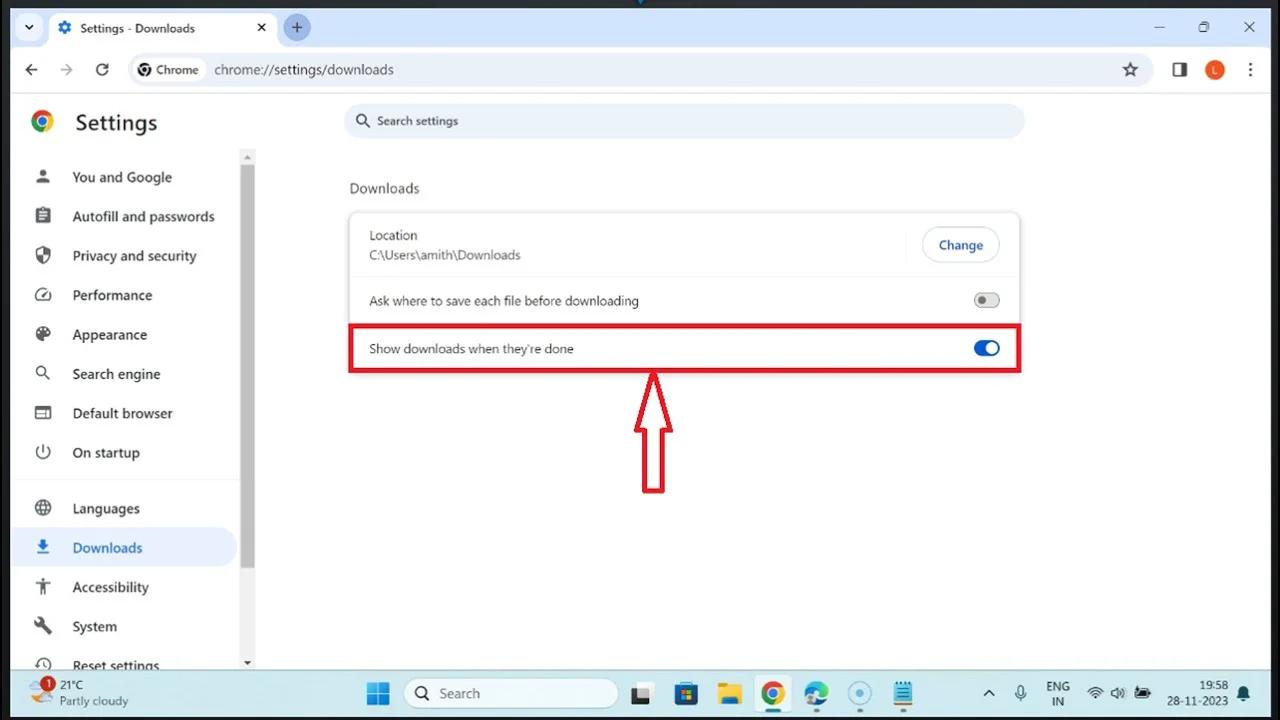
Task: Go to On startup settings
Action: click(105, 453)
